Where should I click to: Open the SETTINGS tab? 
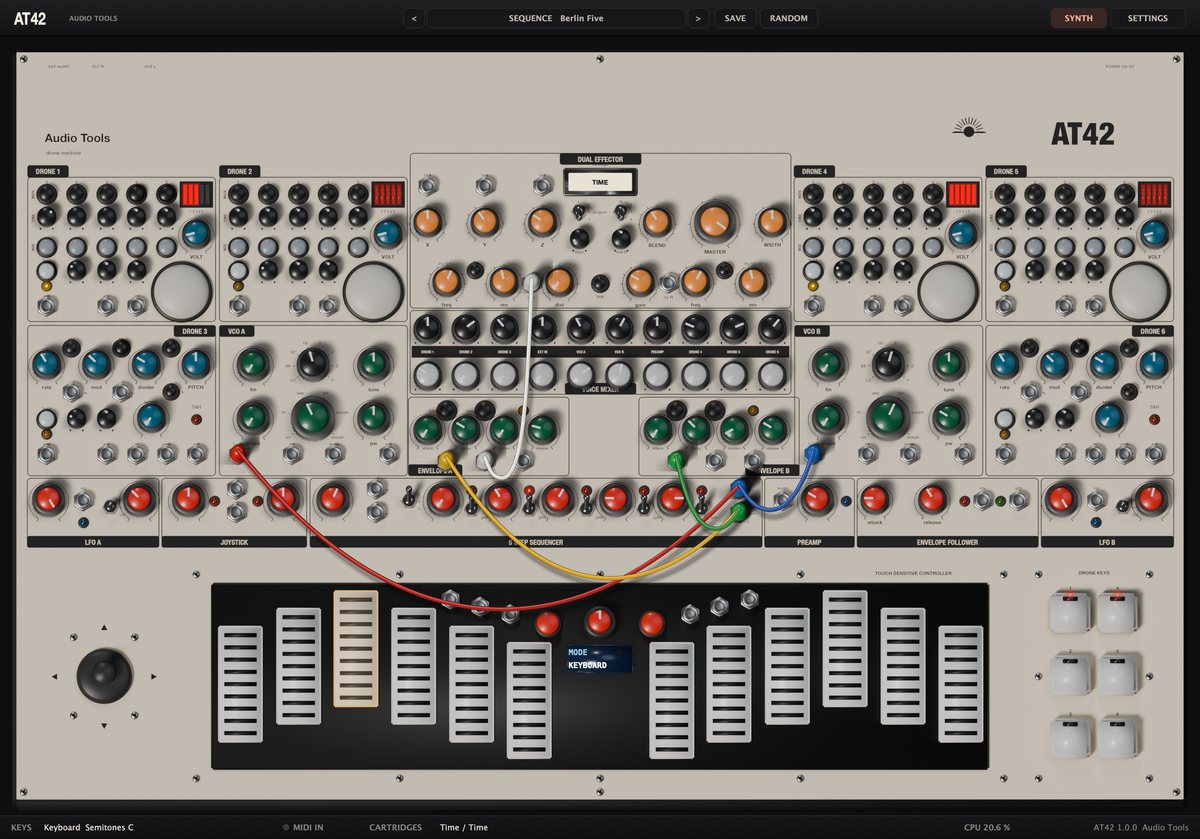click(x=1147, y=18)
